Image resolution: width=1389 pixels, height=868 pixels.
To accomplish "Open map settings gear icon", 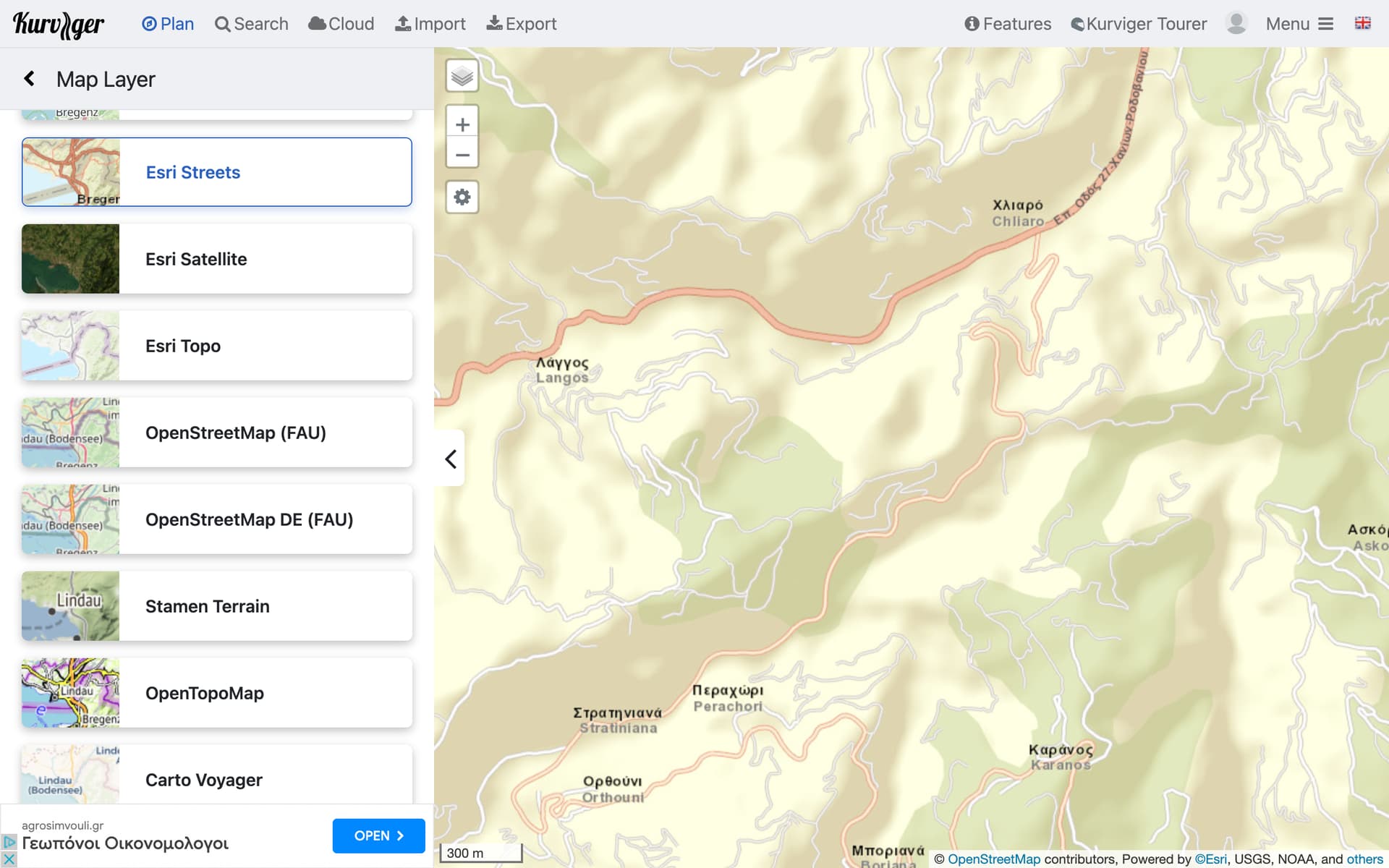I will pos(462,197).
